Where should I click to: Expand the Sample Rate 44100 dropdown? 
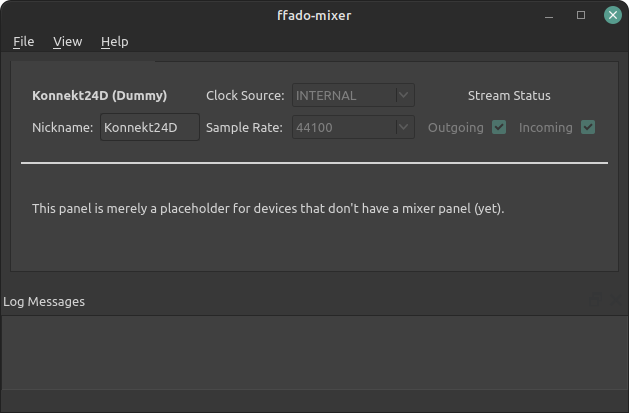[x=353, y=127]
